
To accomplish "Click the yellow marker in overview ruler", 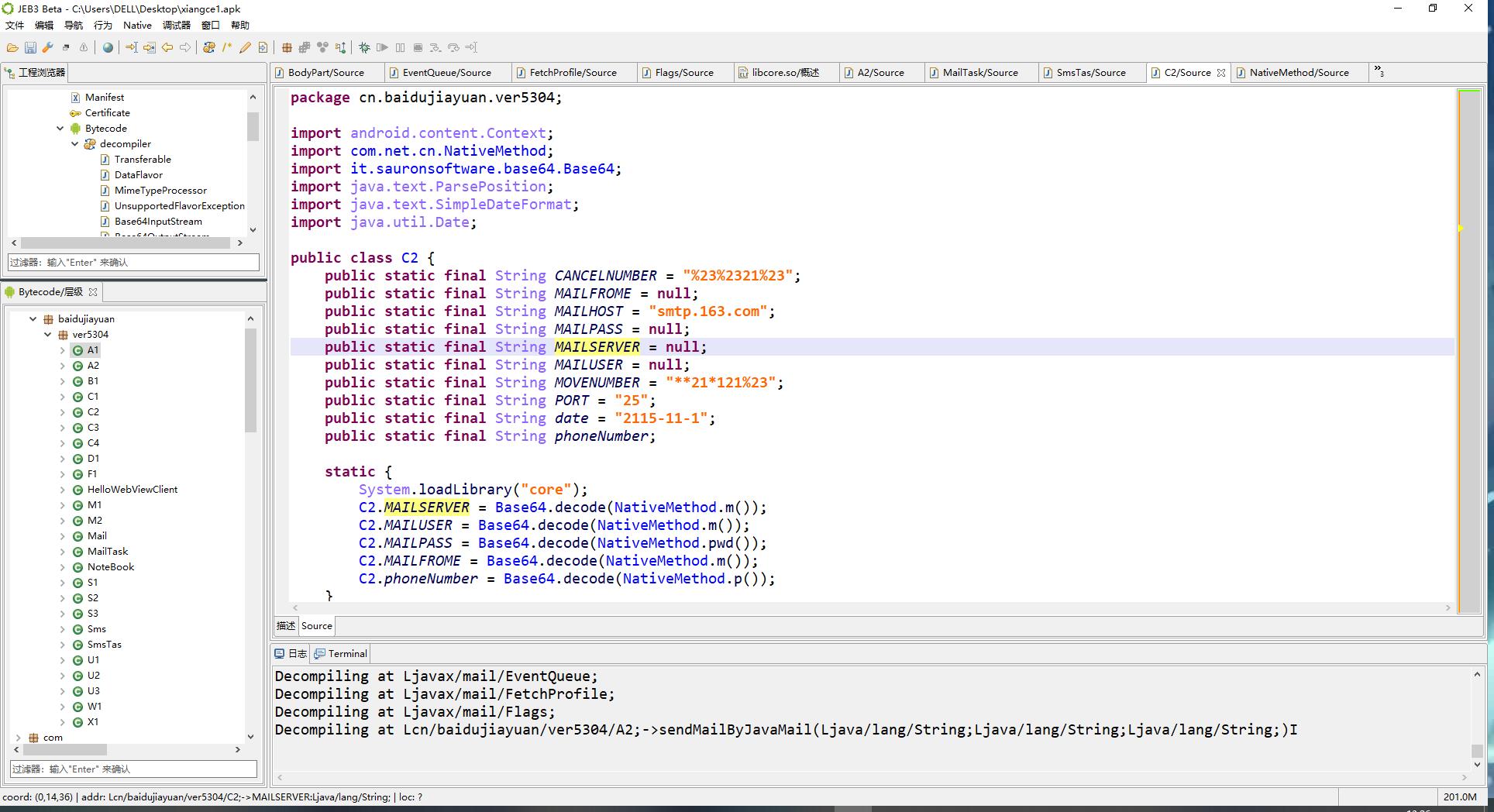I will tap(1461, 229).
